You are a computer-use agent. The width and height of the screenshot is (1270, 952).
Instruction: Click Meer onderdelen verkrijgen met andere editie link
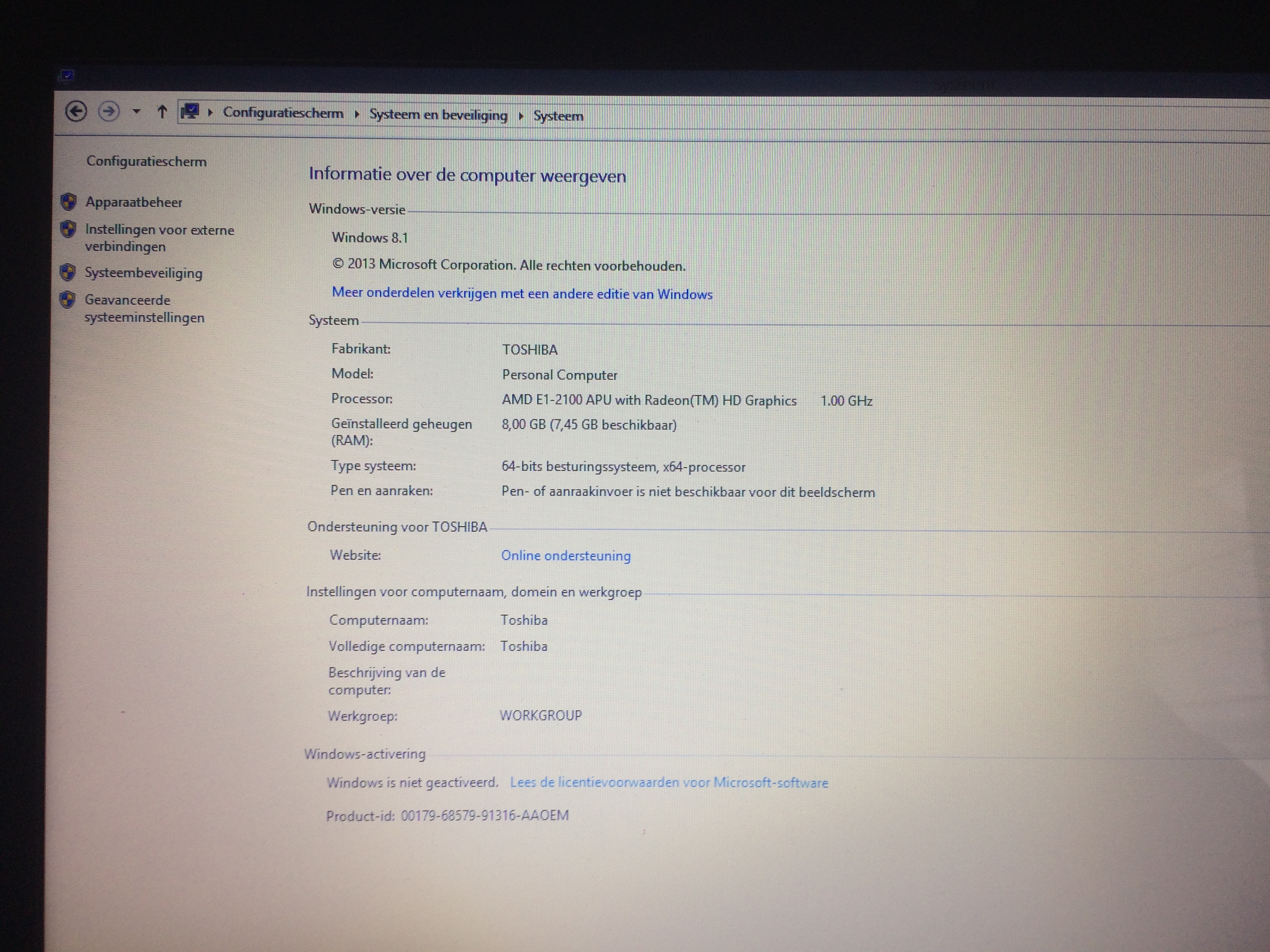point(522,293)
